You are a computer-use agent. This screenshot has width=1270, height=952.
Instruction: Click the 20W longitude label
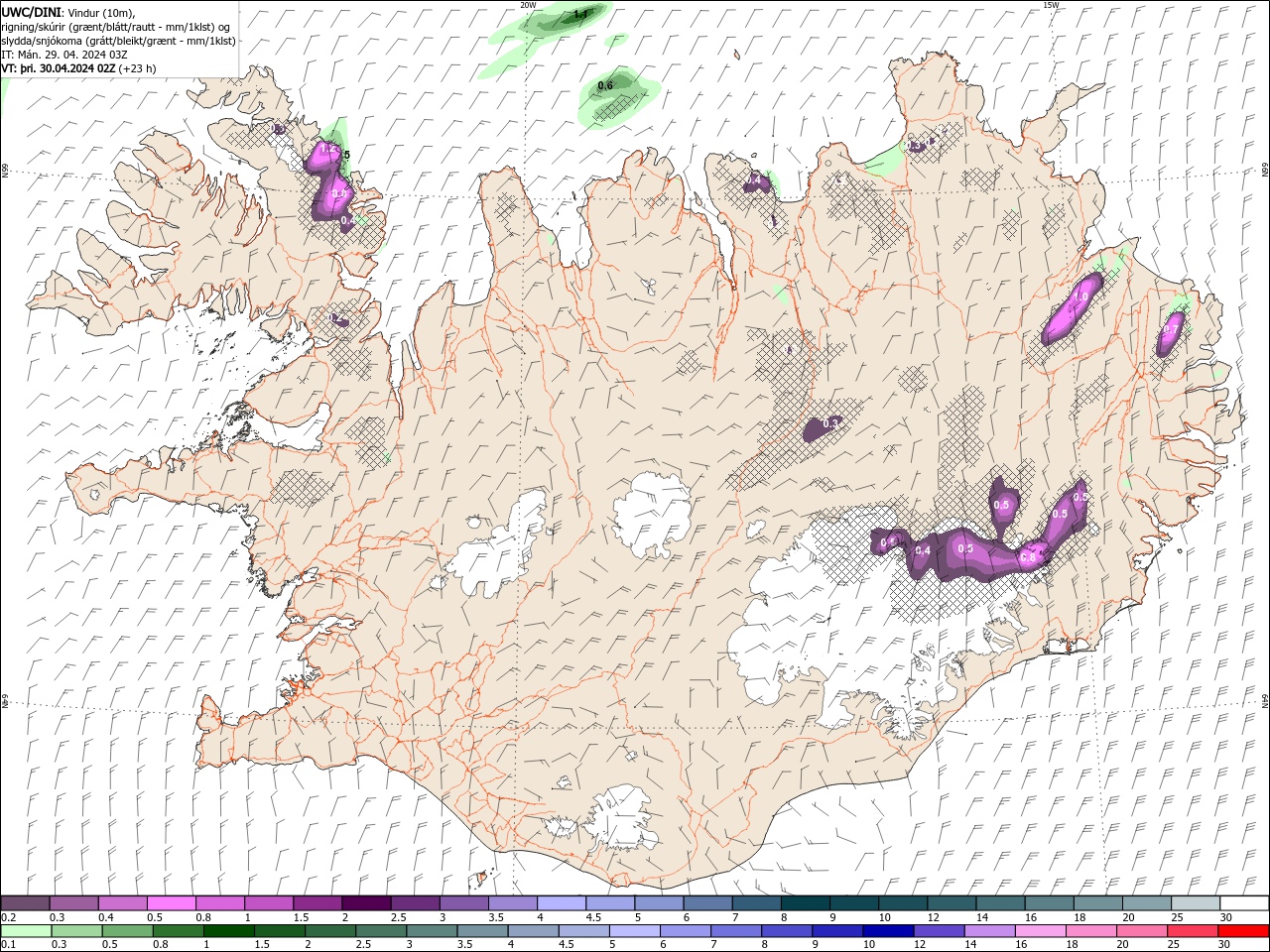[528, 5]
